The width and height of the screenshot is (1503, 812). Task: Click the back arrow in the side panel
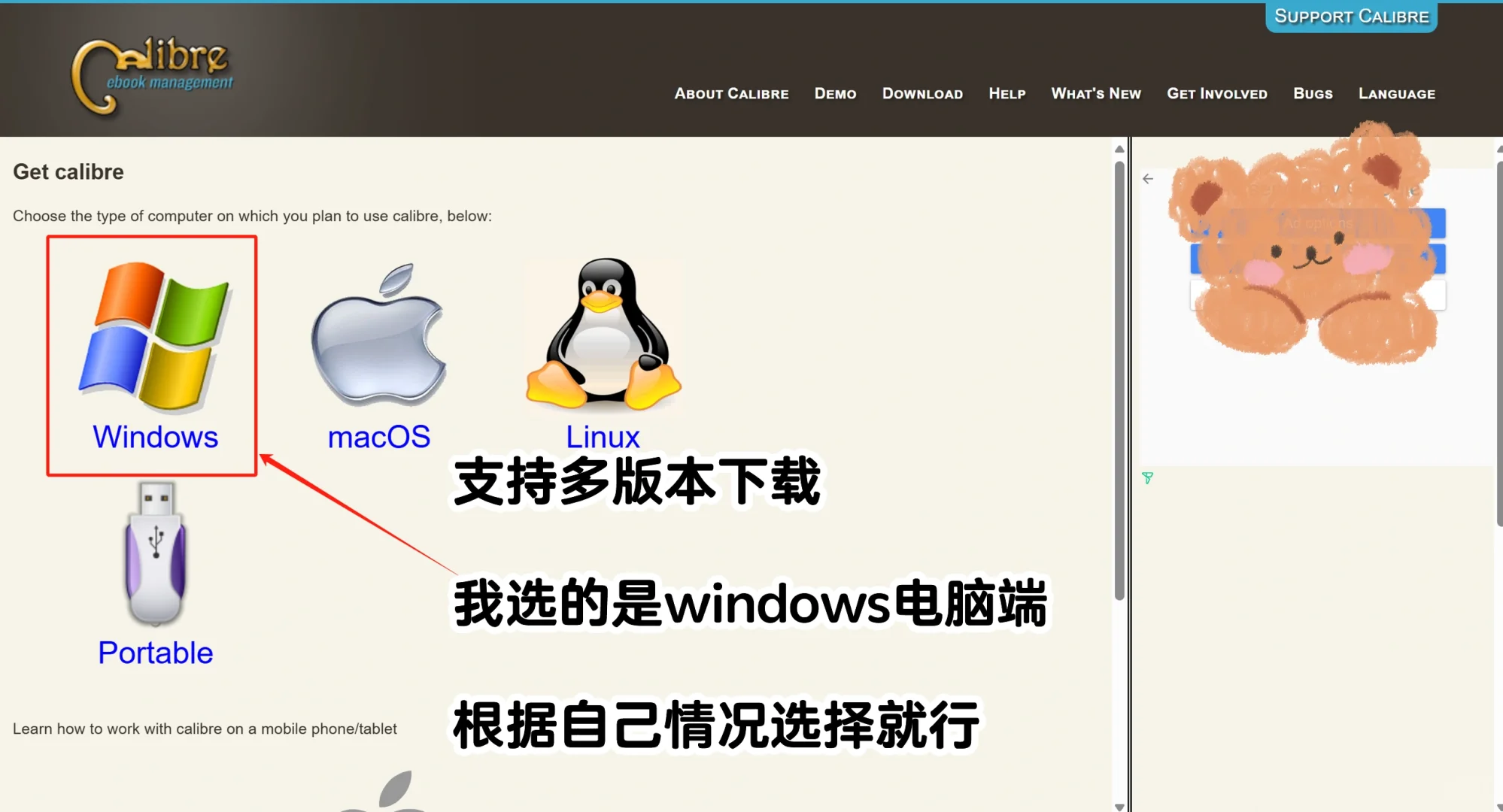(x=1147, y=179)
